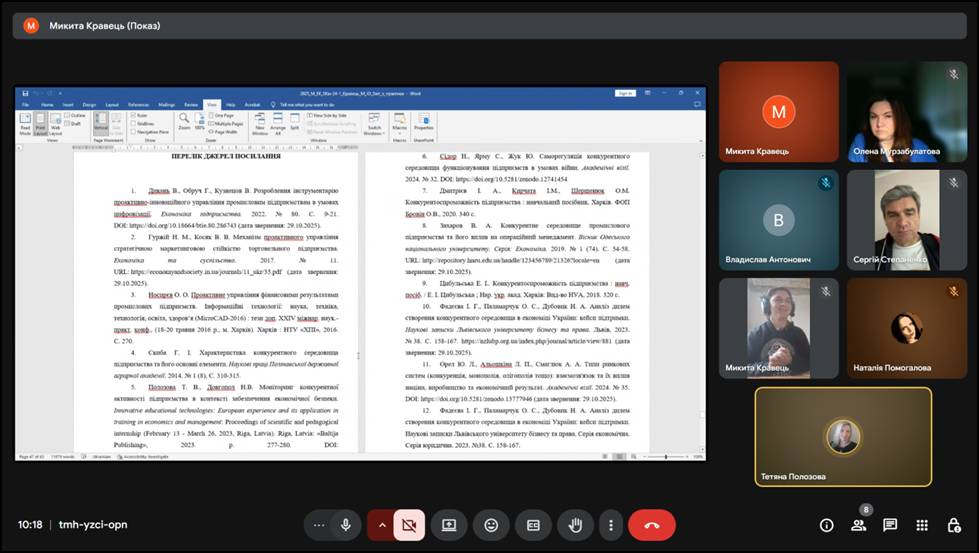Open the three-dot more options menu
979x553 pixels.
611,525
